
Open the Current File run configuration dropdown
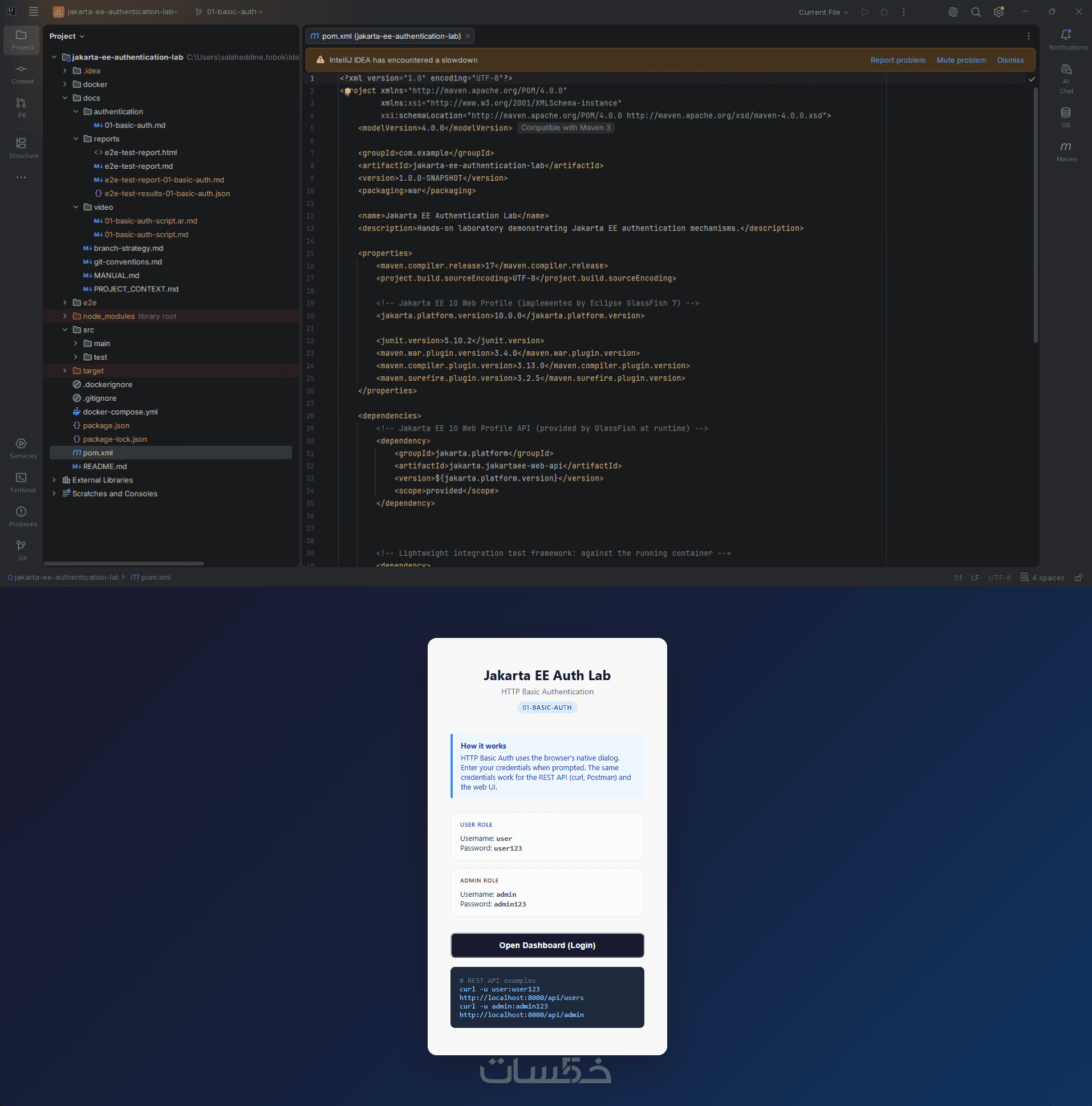pos(823,12)
